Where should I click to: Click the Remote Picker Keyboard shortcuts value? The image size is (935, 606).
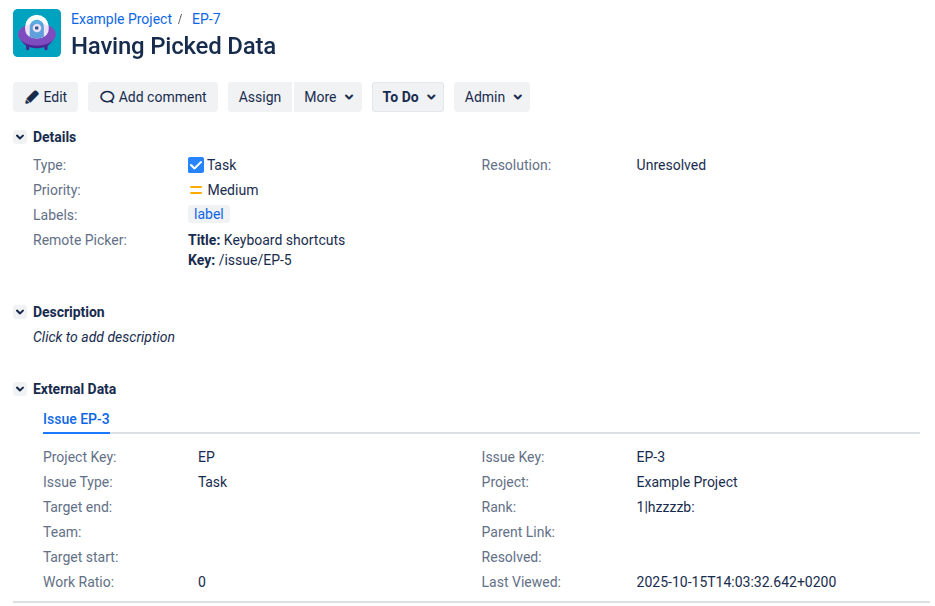(x=284, y=240)
